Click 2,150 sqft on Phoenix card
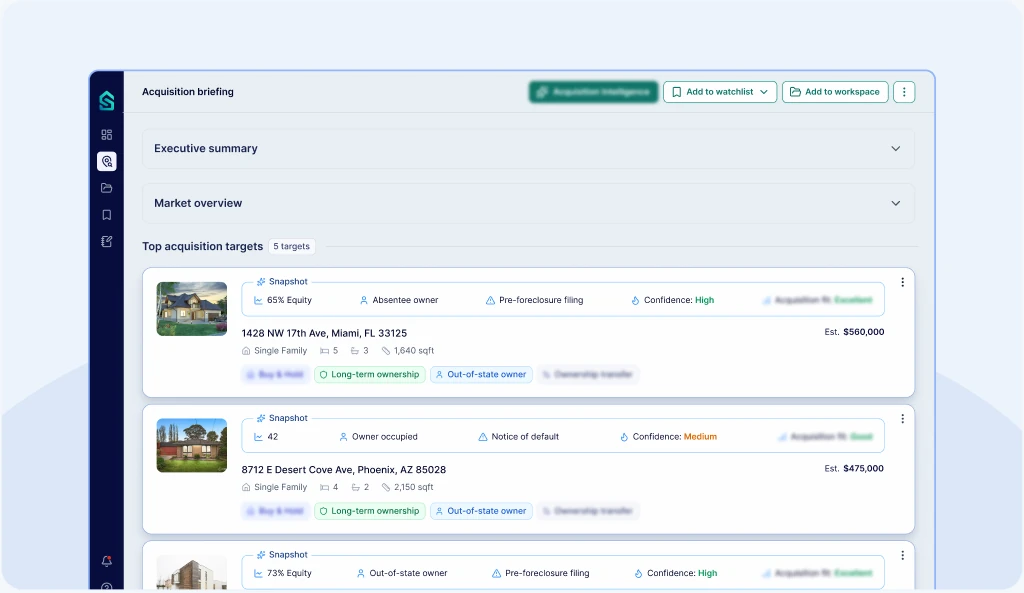Viewport: 1024px width, 593px height. [408, 487]
